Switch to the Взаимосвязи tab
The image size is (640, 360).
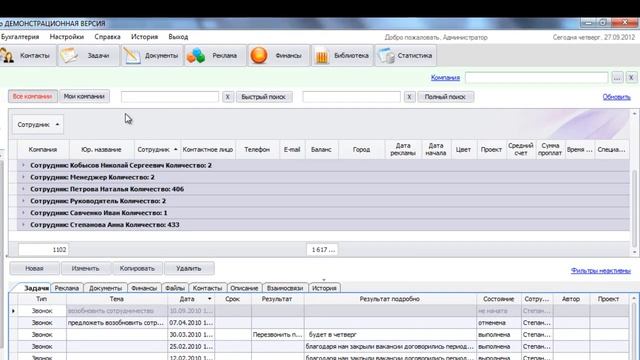tap(285, 288)
